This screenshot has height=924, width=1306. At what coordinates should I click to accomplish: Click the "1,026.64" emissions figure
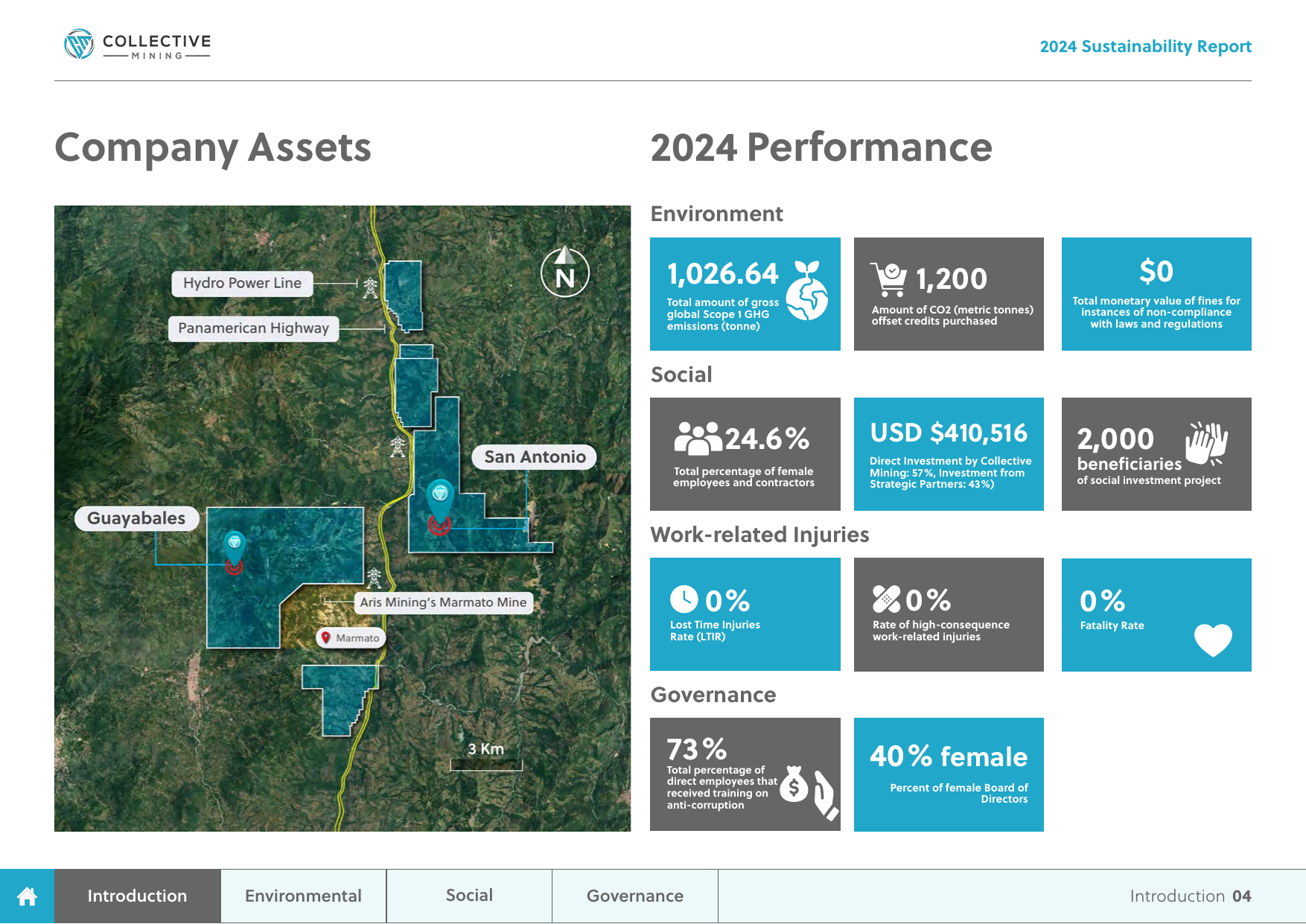click(722, 274)
